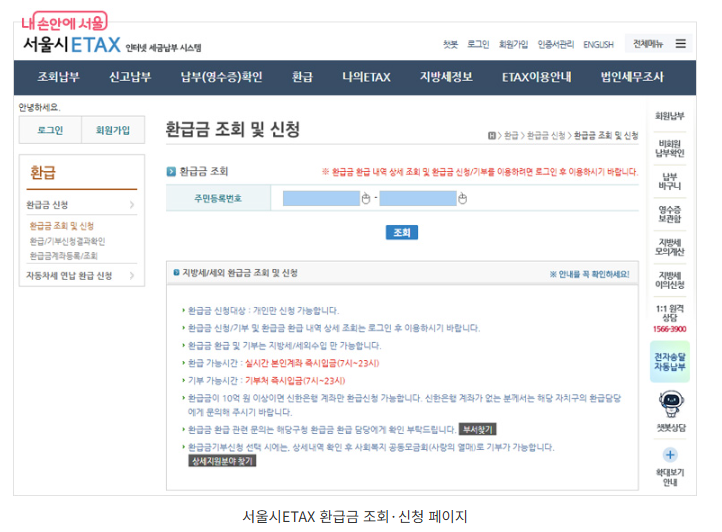Open the 인증서관리 link
Screen dimensions: 722x532
[556, 44]
